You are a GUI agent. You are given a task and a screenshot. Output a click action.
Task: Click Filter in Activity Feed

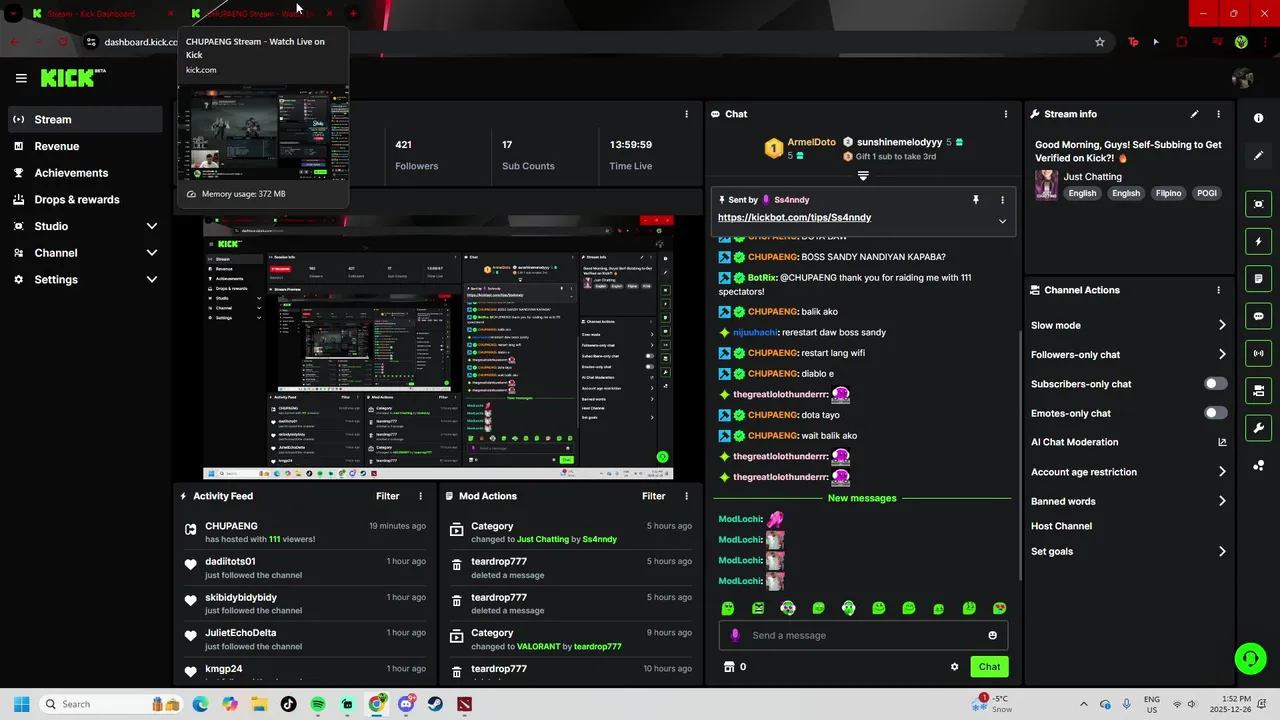[x=387, y=496]
